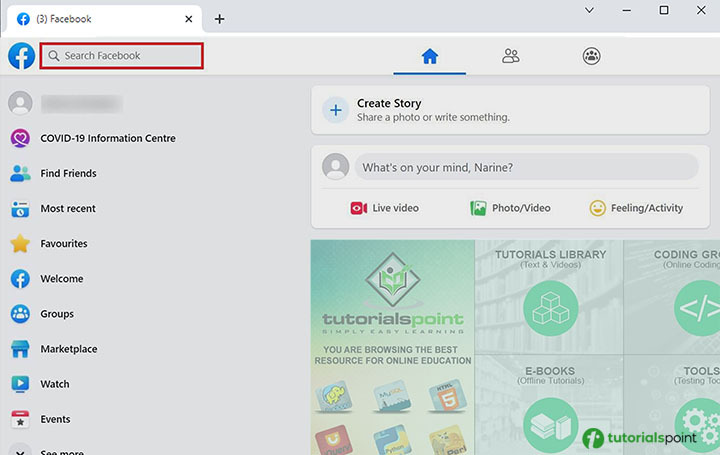Open the Home tab icon
Viewport: 720px width, 455px height.
coord(430,56)
